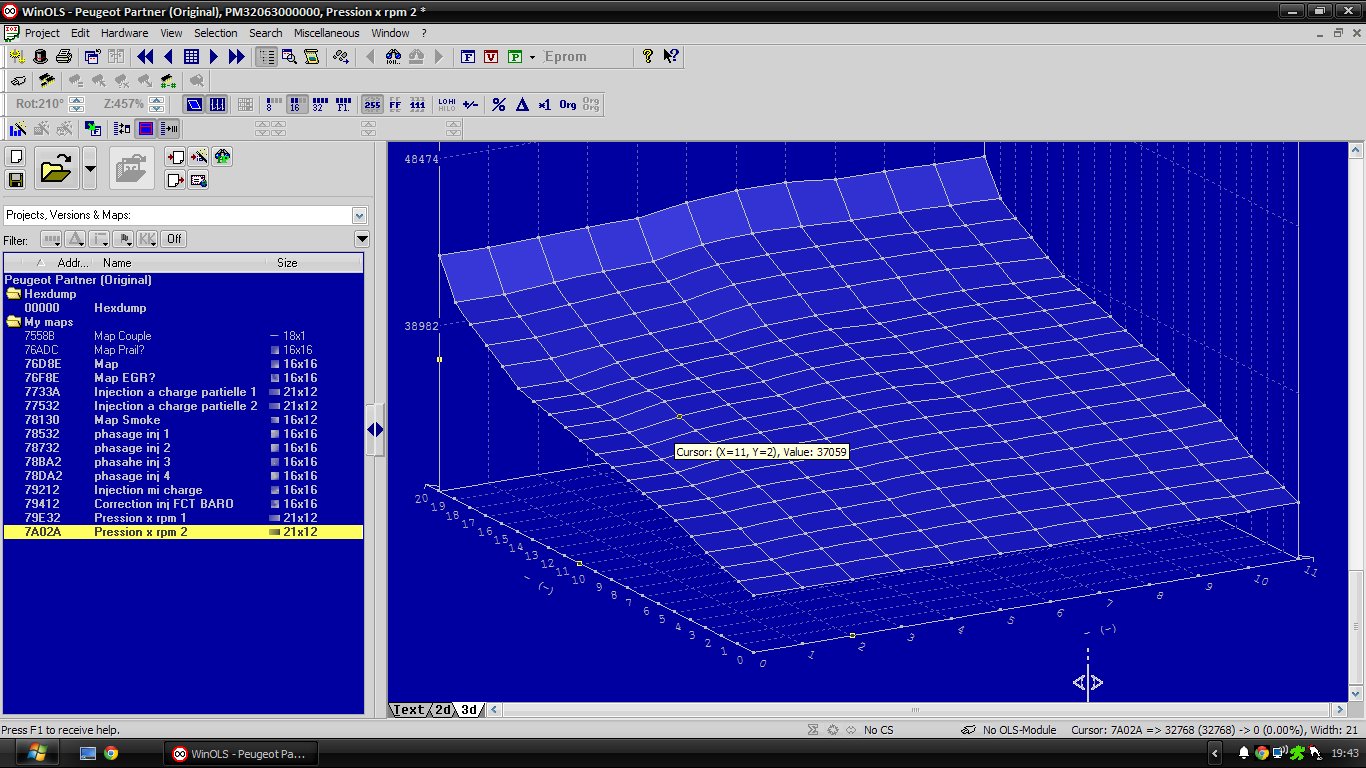Click the print icon in the toolbar
Screen dimensions: 1366x768
click(x=64, y=57)
